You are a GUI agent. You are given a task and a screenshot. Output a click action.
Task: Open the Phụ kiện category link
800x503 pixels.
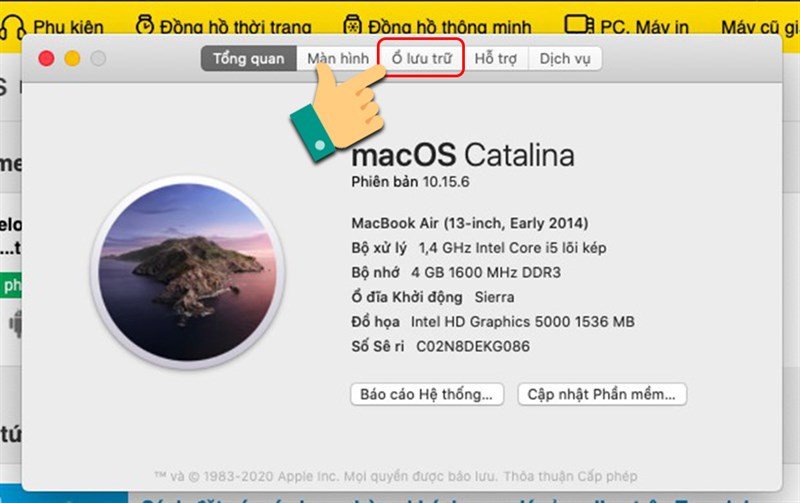click(68, 27)
